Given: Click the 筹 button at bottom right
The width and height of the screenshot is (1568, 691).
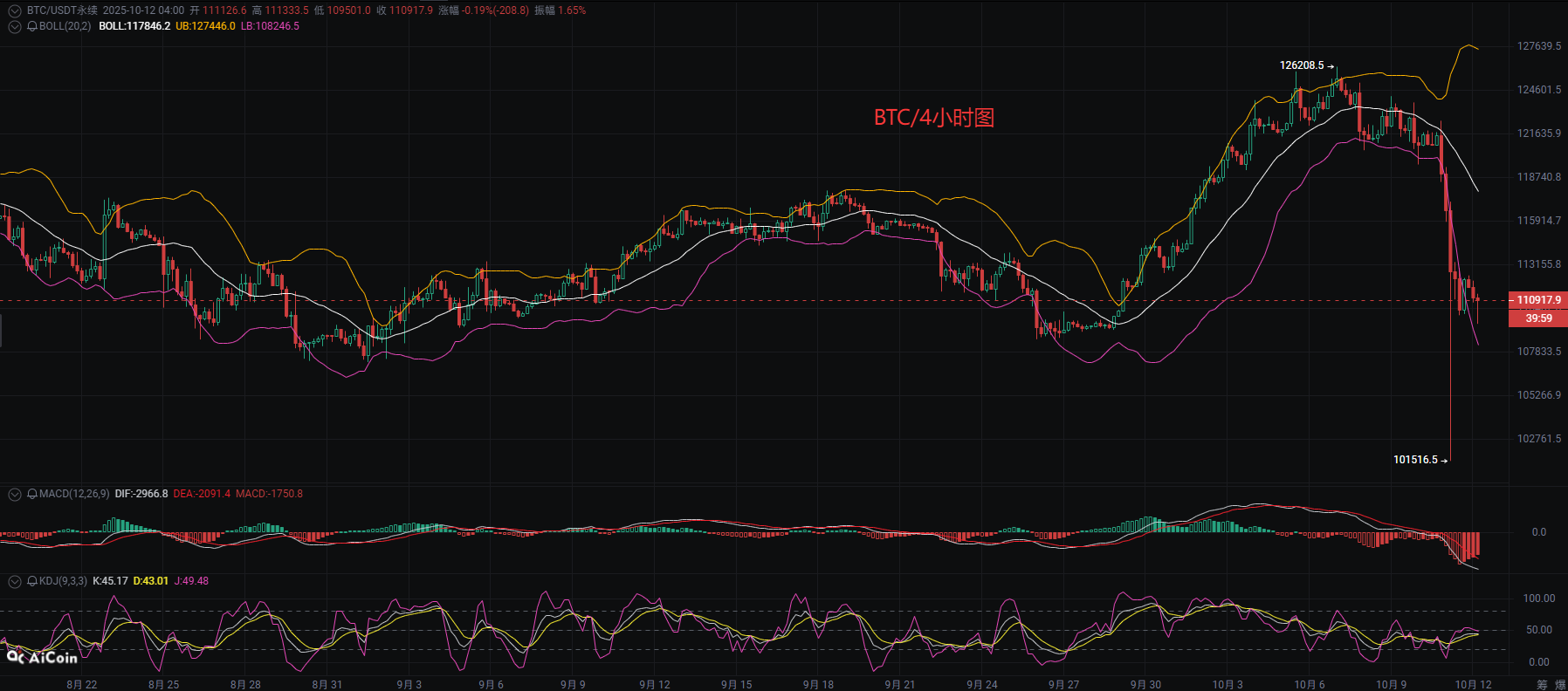Looking at the screenshot, I should click(x=1542, y=684).
